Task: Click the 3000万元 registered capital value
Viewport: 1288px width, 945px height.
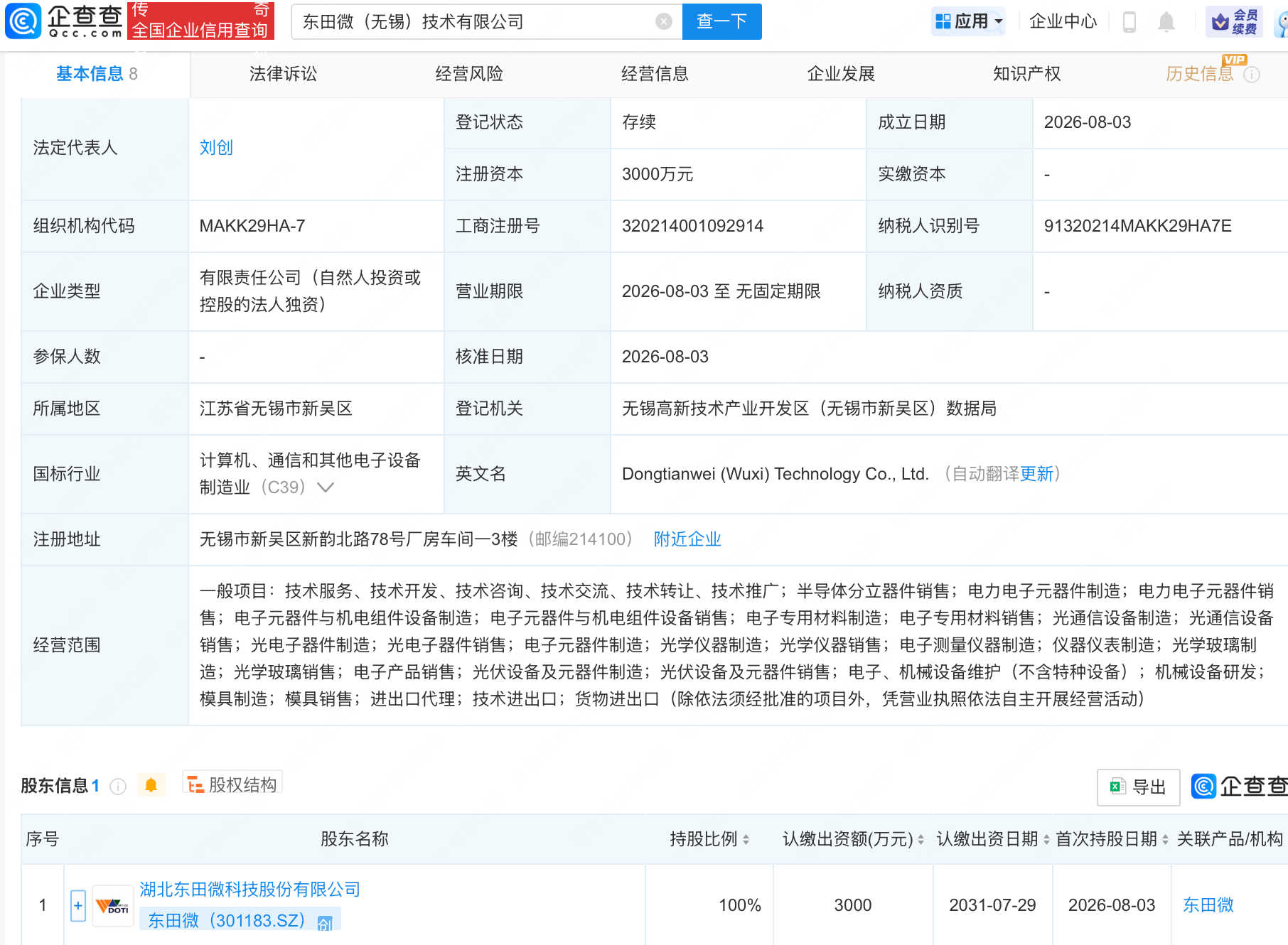Action: (657, 174)
